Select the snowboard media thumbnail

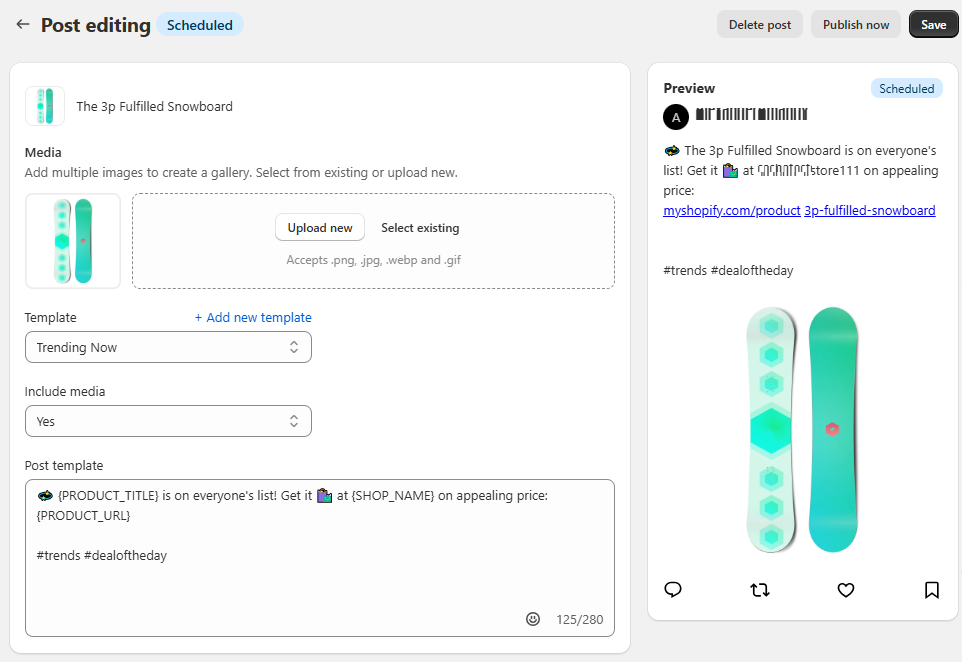pos(73,241)
